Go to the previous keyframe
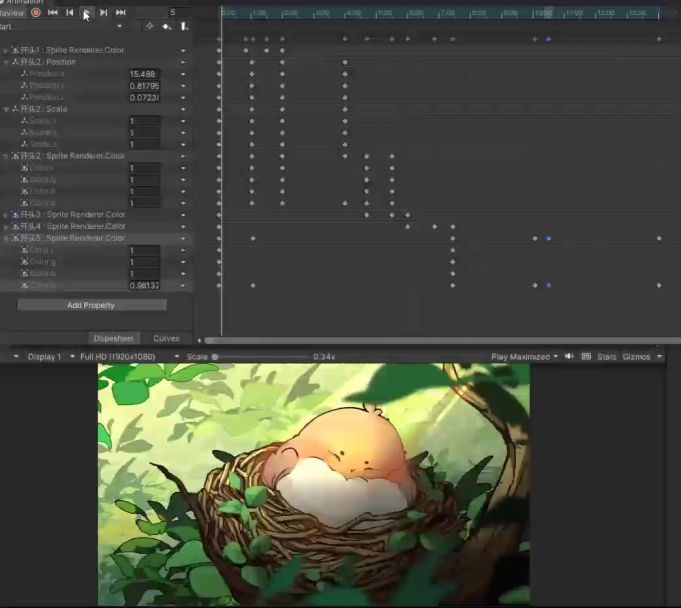The image size is (681, 608). [x=70, y=13]
